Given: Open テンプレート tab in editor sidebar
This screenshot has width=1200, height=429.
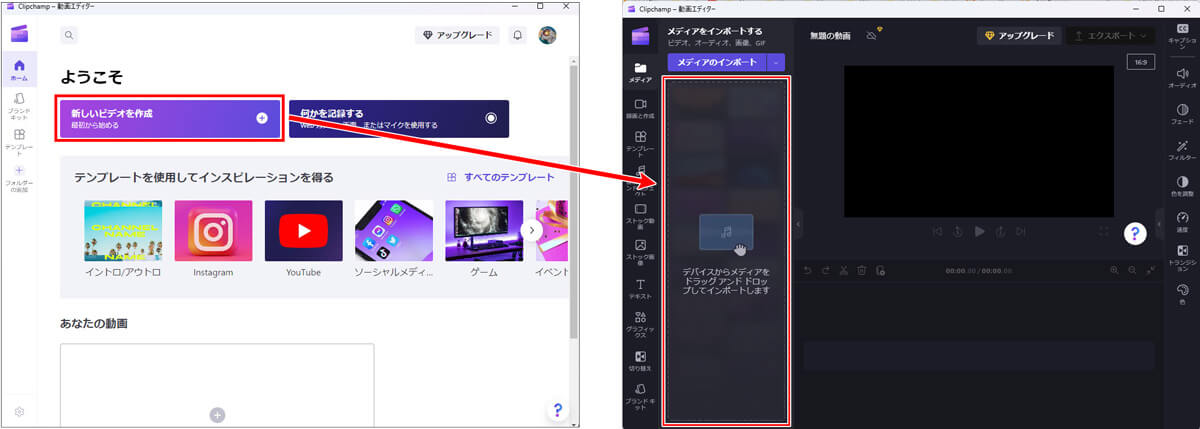Looking at the screenshot, I should tap(640, 144).
